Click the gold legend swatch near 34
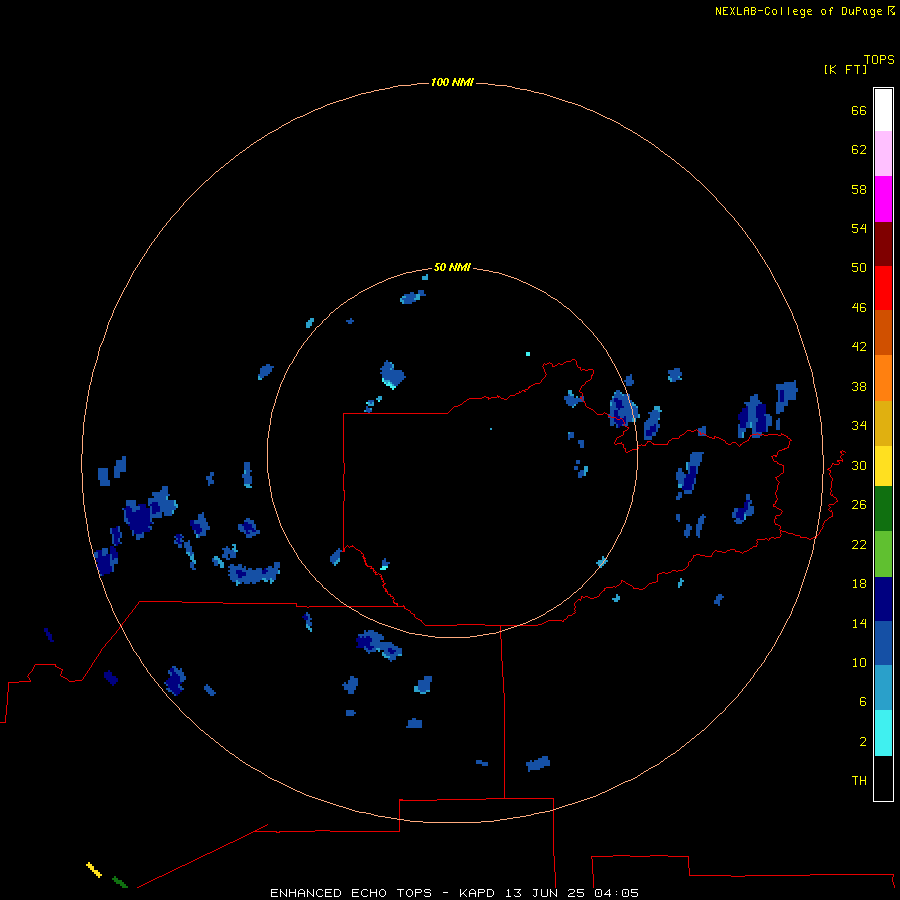 (x=883, y=423)
